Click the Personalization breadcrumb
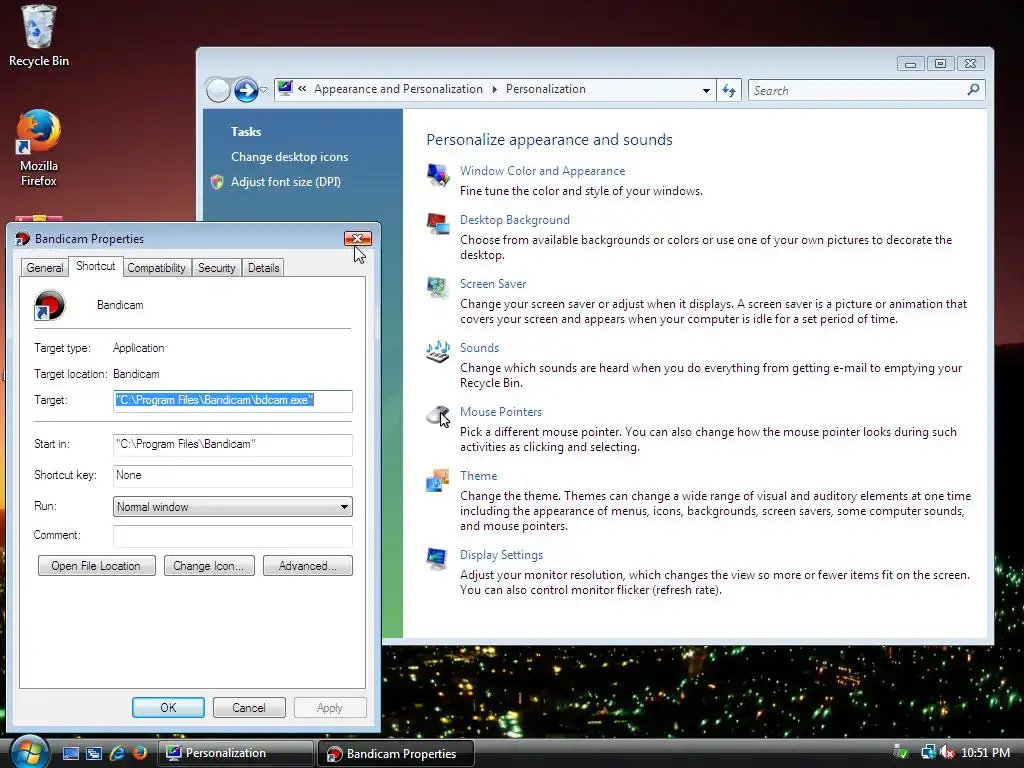1024x768 pixels. [x=545, y=89]
